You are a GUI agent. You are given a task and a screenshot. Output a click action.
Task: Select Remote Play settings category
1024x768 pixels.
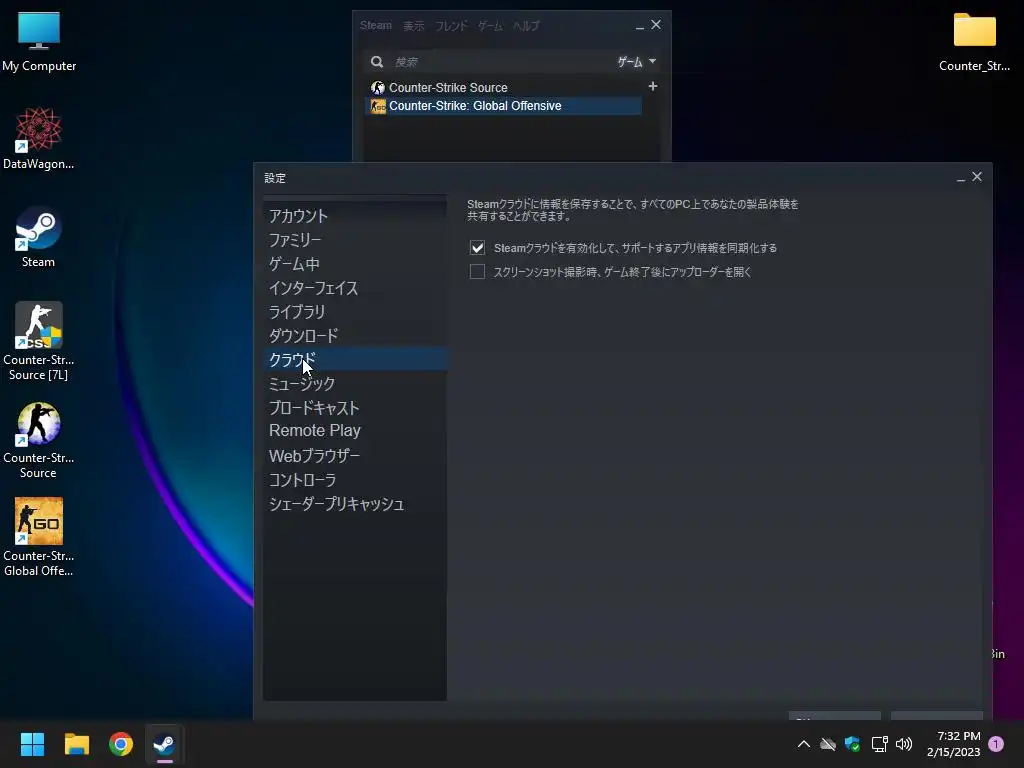coord(355,430)
